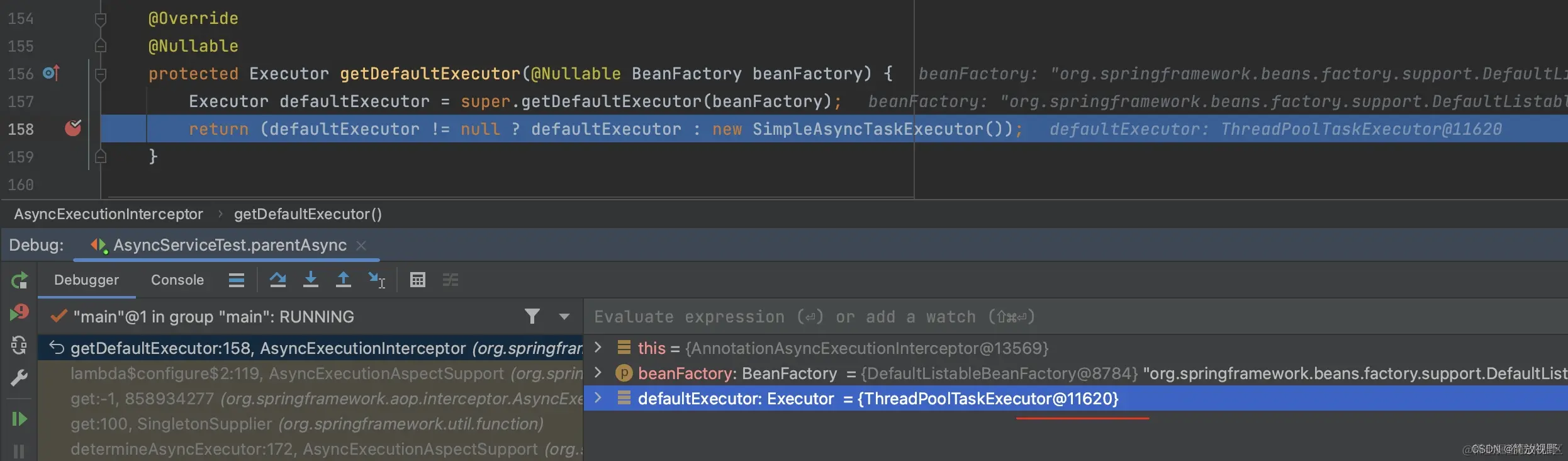1568x461 pixels.
Task: Click getDefaultExecutor method name on line 156
Action: pyautogui.click(x=430, y=74)
